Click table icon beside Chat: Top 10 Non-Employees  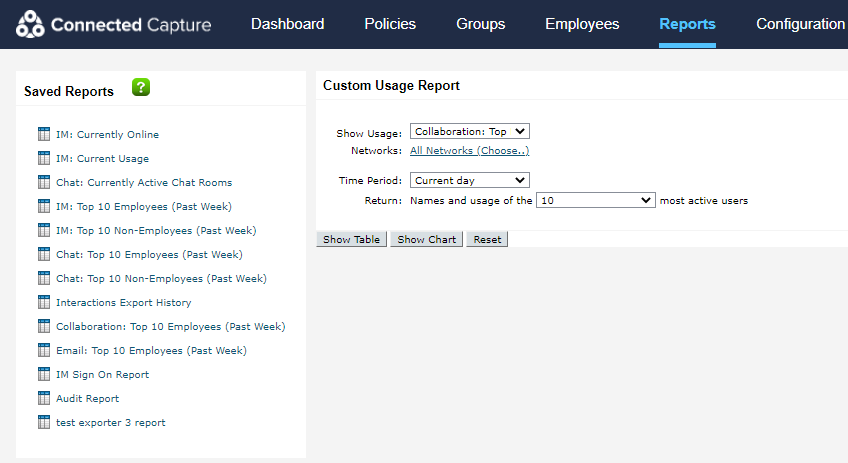click(44, 278)
